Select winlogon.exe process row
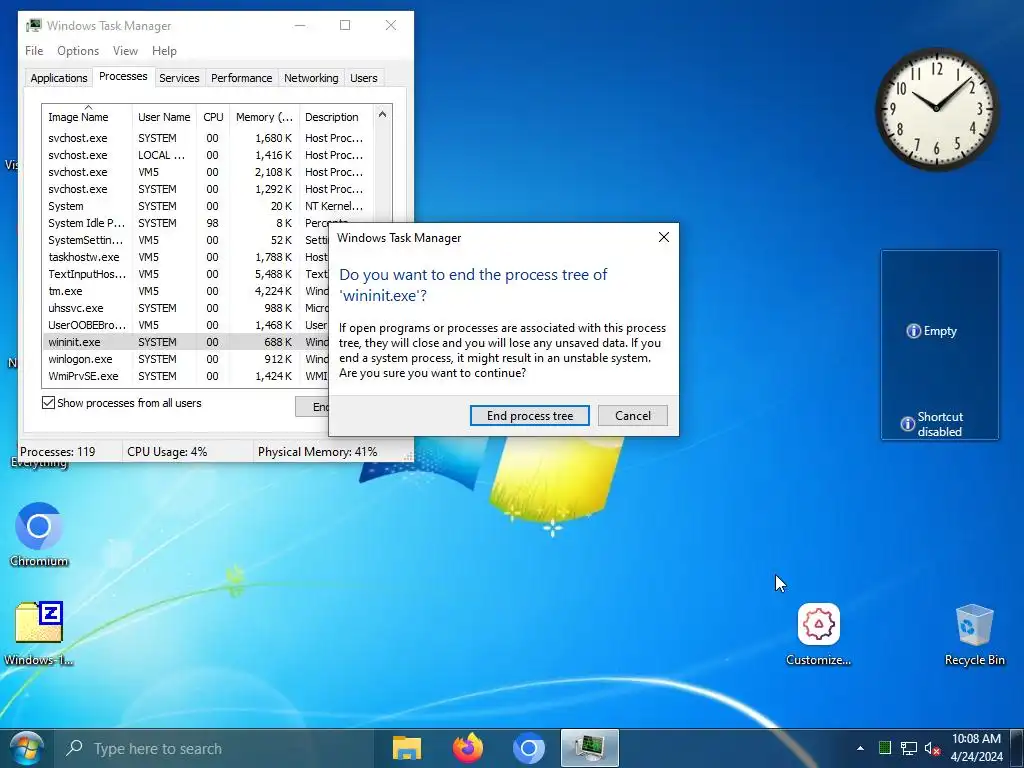 coord(186,359)
